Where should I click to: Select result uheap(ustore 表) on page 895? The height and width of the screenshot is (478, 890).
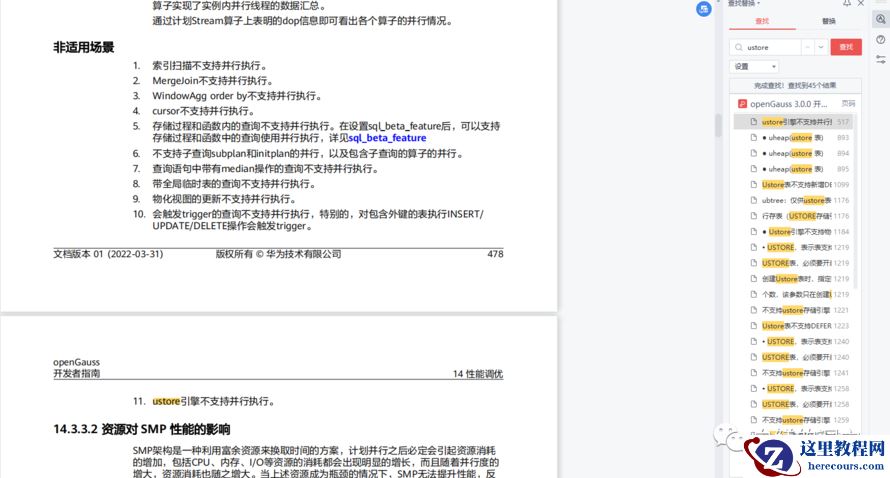[x=793, y=169]
